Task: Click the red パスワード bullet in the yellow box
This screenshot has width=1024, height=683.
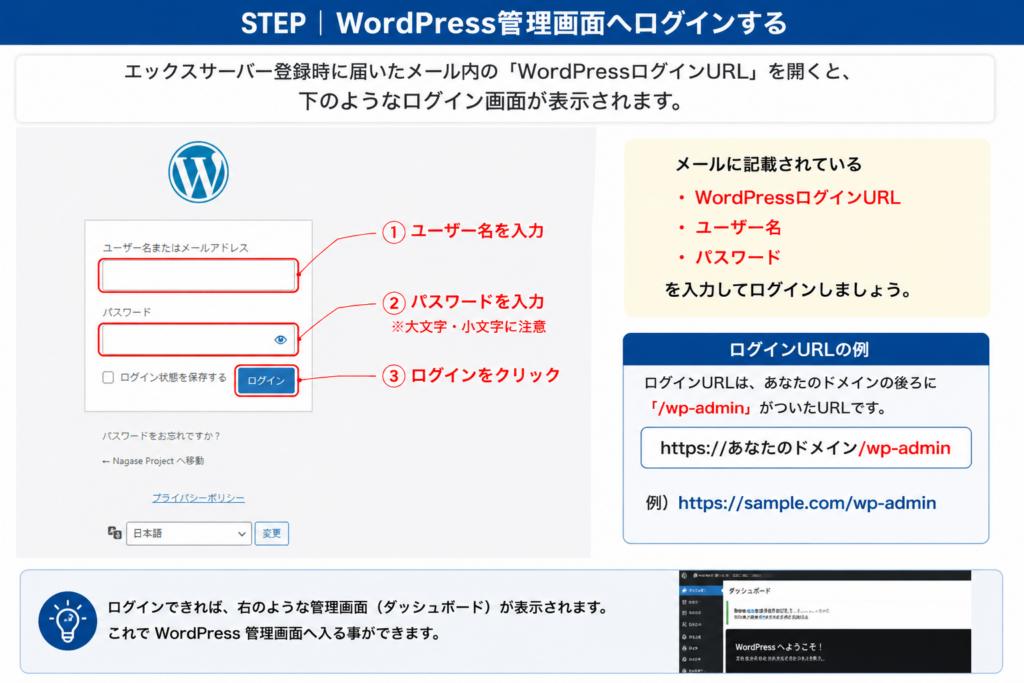Action: (x=738, y=257)
